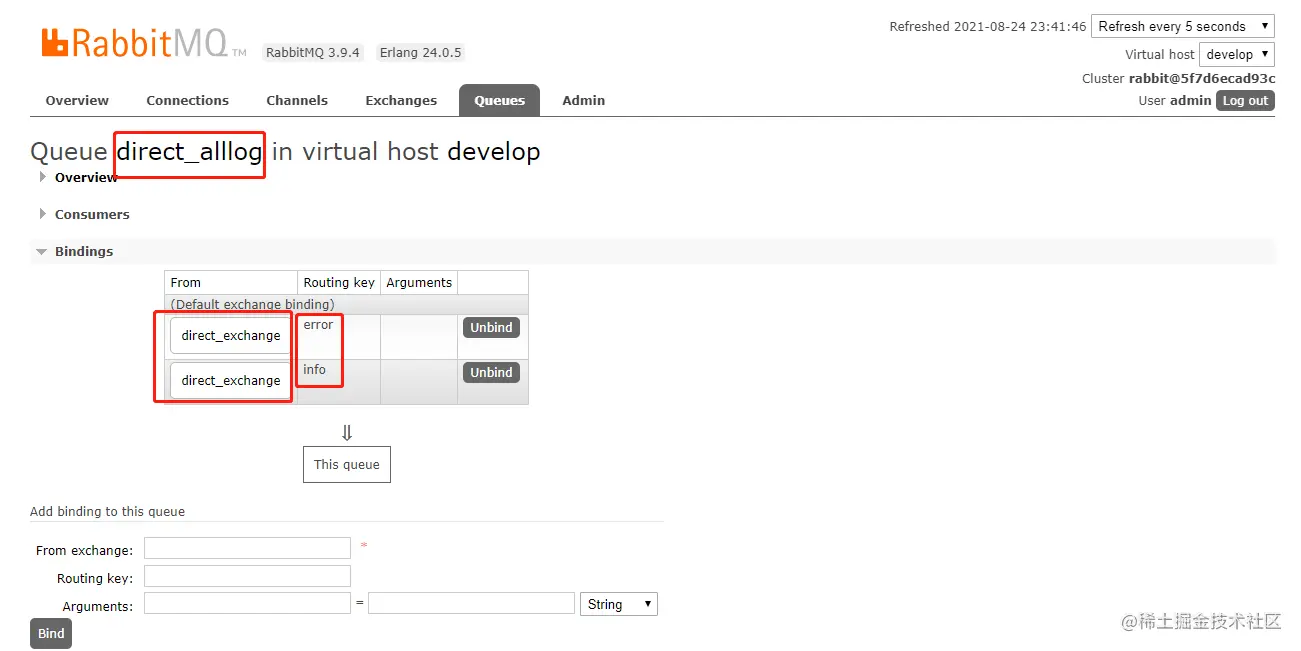Open direct_exchange link for error binding
The image size is (1301, 651).
tap(231, 335)
